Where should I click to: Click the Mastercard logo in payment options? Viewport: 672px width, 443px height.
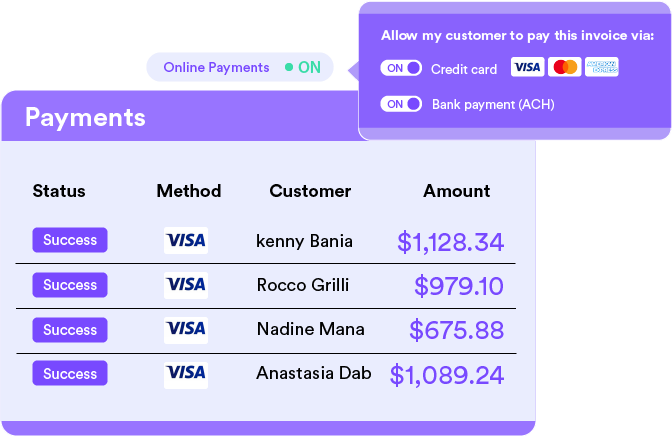[564, 67]
